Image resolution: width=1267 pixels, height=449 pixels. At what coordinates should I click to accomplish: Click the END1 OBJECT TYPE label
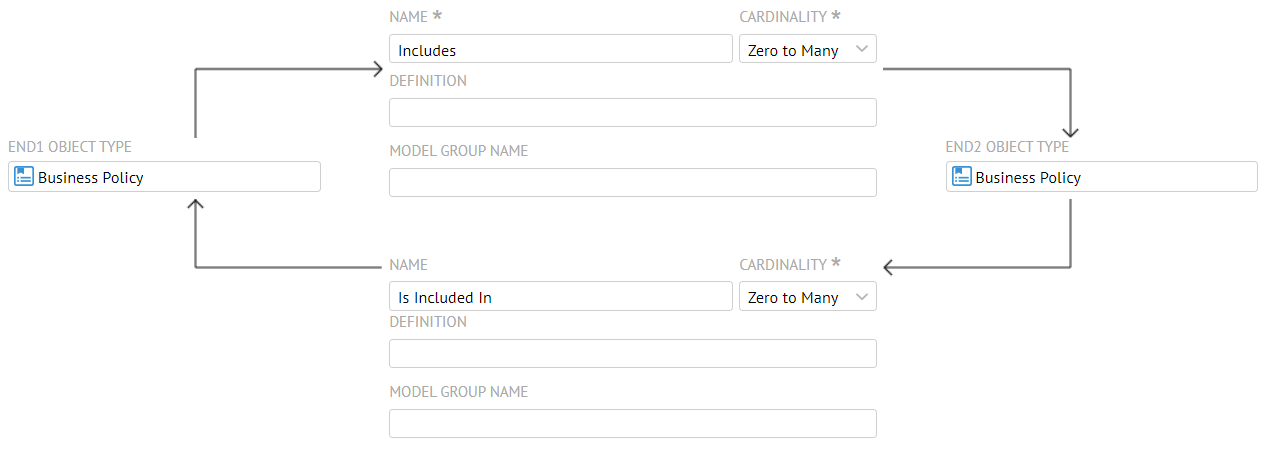coord(70,147)
